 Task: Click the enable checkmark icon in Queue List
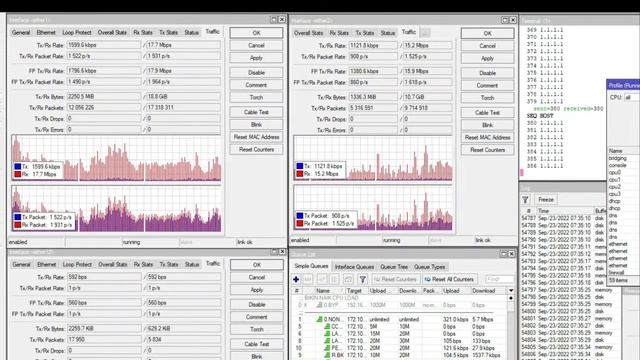tap(322, 279)
